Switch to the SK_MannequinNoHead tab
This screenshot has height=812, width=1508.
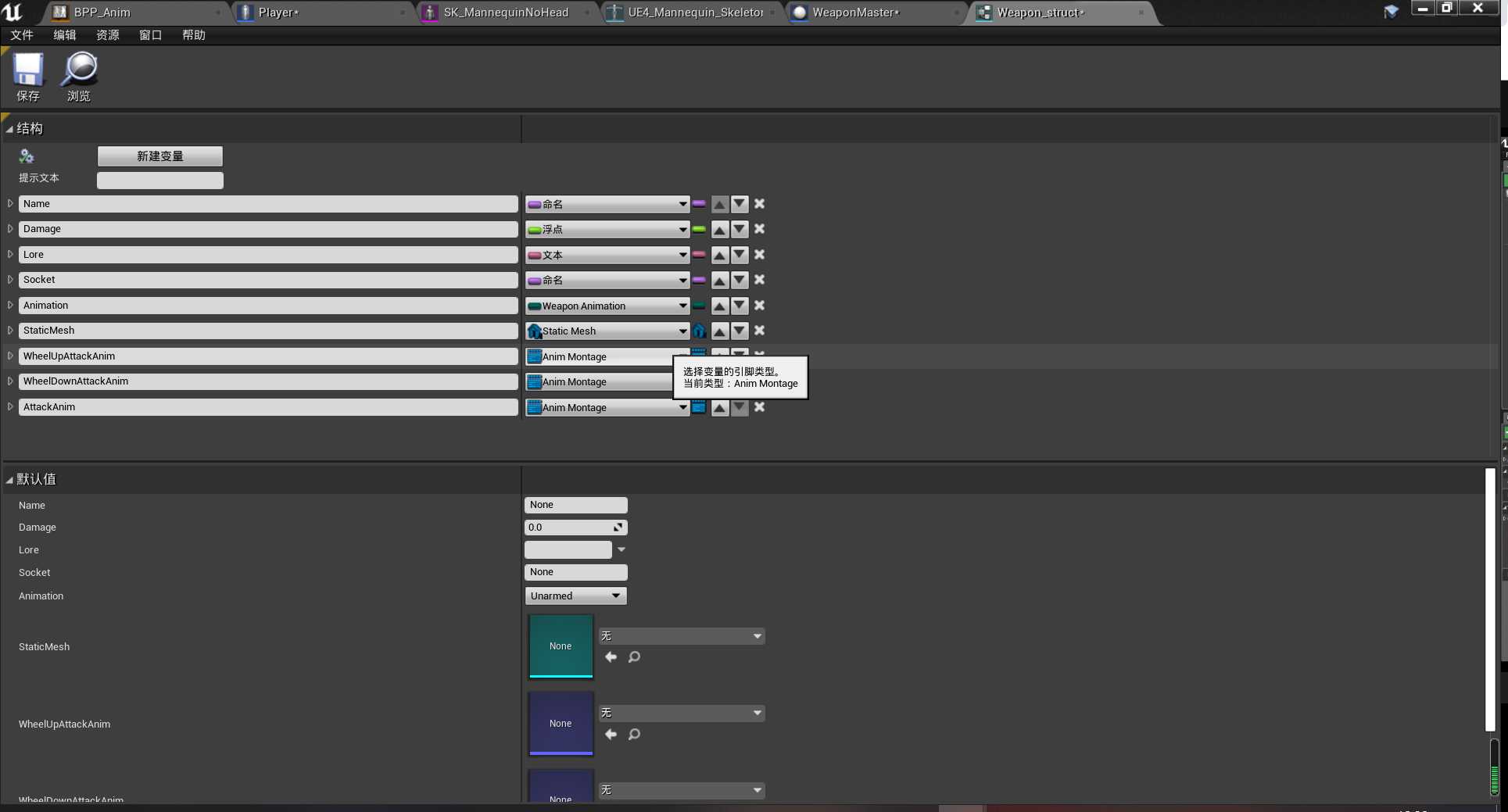click(507, 13)
